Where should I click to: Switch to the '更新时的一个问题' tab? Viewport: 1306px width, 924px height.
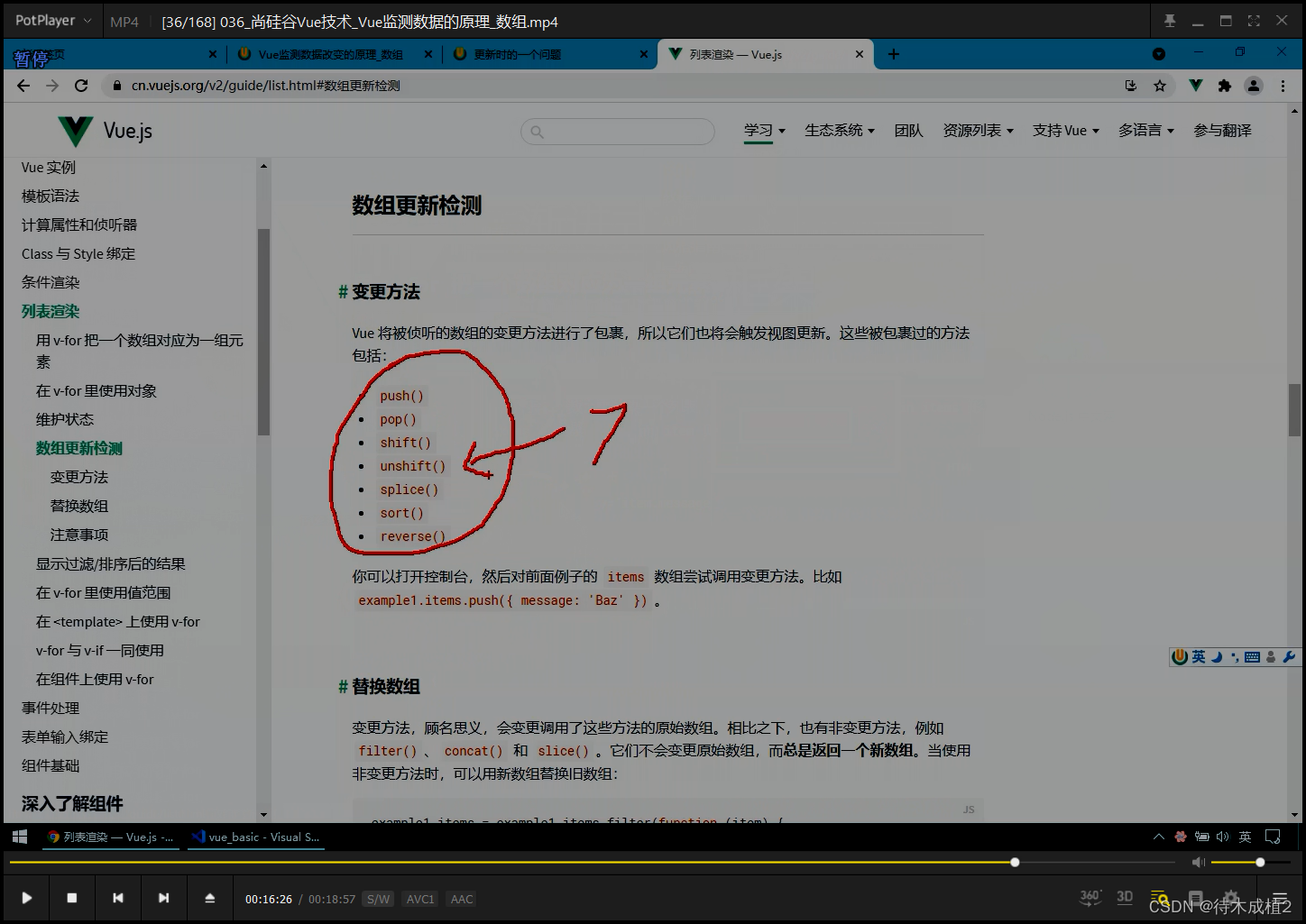point(551,55)
